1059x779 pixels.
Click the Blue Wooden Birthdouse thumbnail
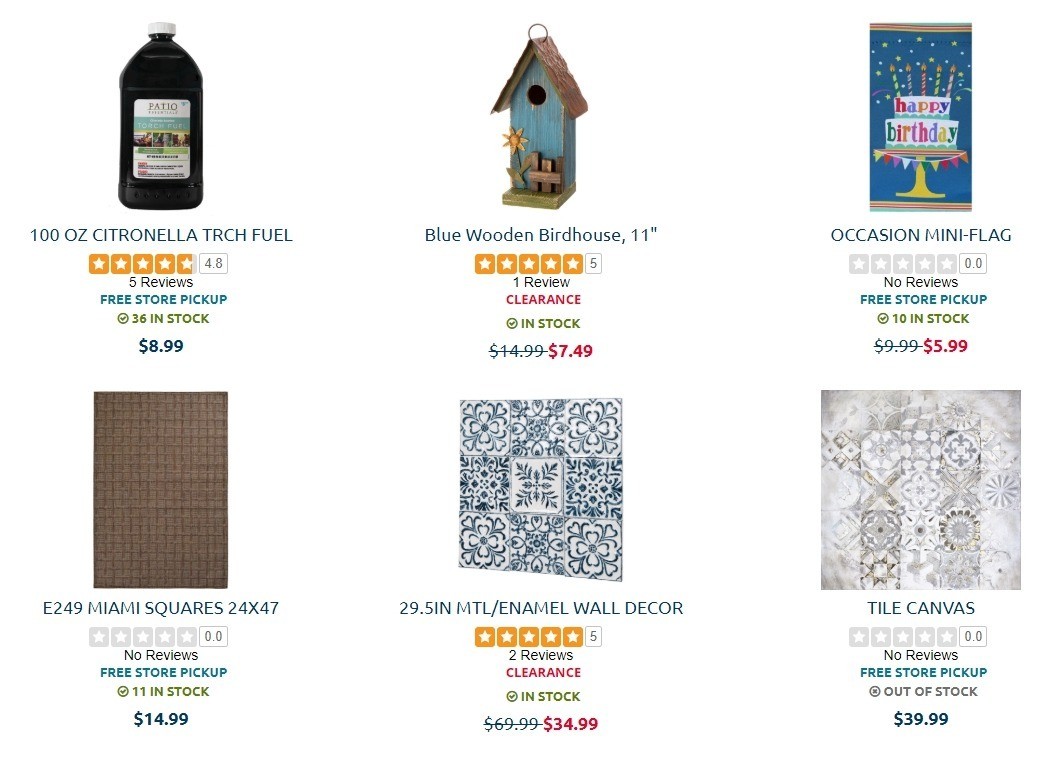[540, 116]
